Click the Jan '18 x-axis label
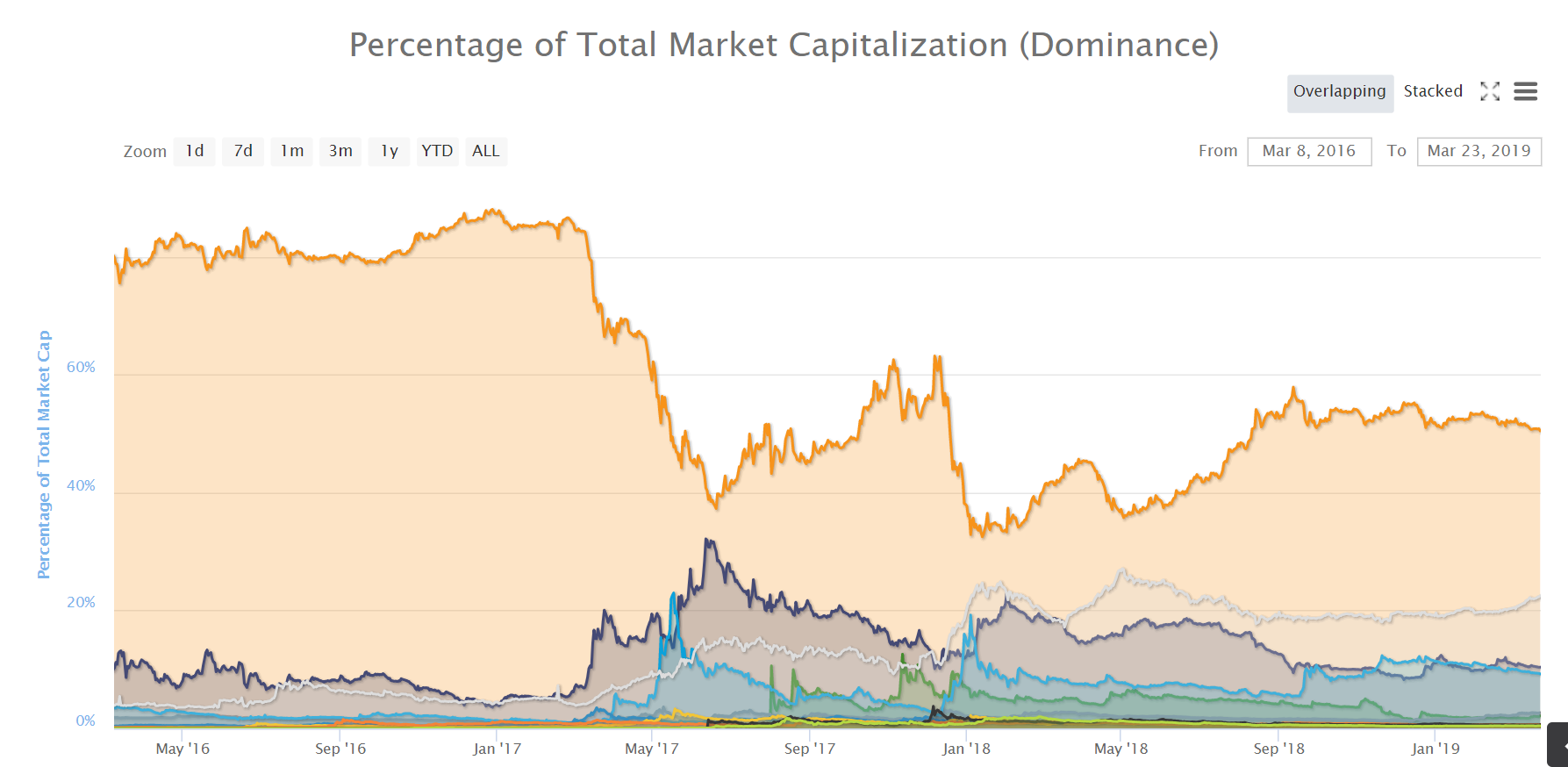 966,749
